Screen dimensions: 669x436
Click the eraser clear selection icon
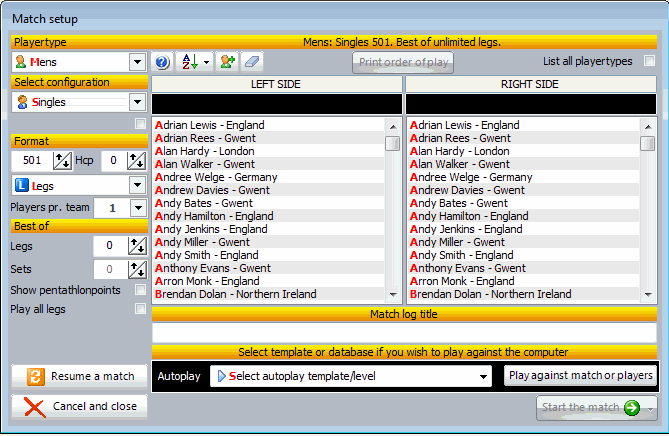pos(252,62)
